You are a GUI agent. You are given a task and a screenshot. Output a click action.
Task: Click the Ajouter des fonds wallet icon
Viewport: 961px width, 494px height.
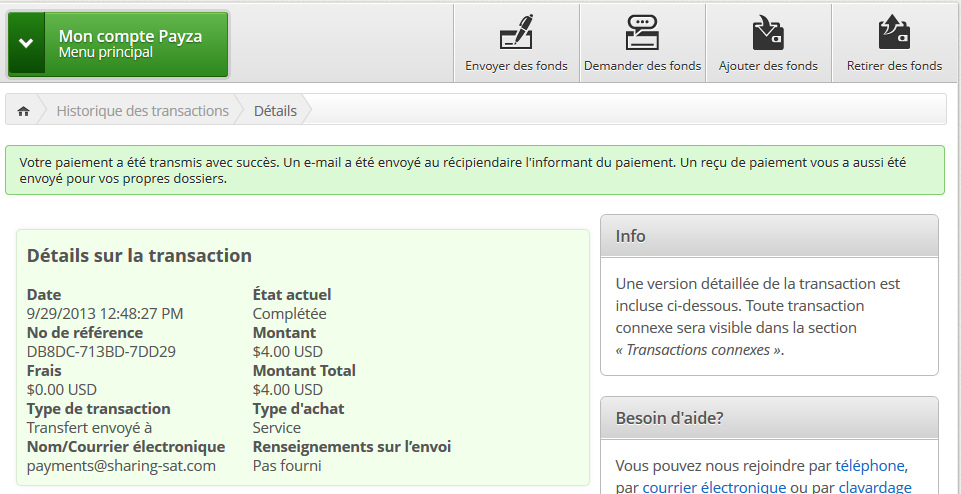(x=768, y=32)
